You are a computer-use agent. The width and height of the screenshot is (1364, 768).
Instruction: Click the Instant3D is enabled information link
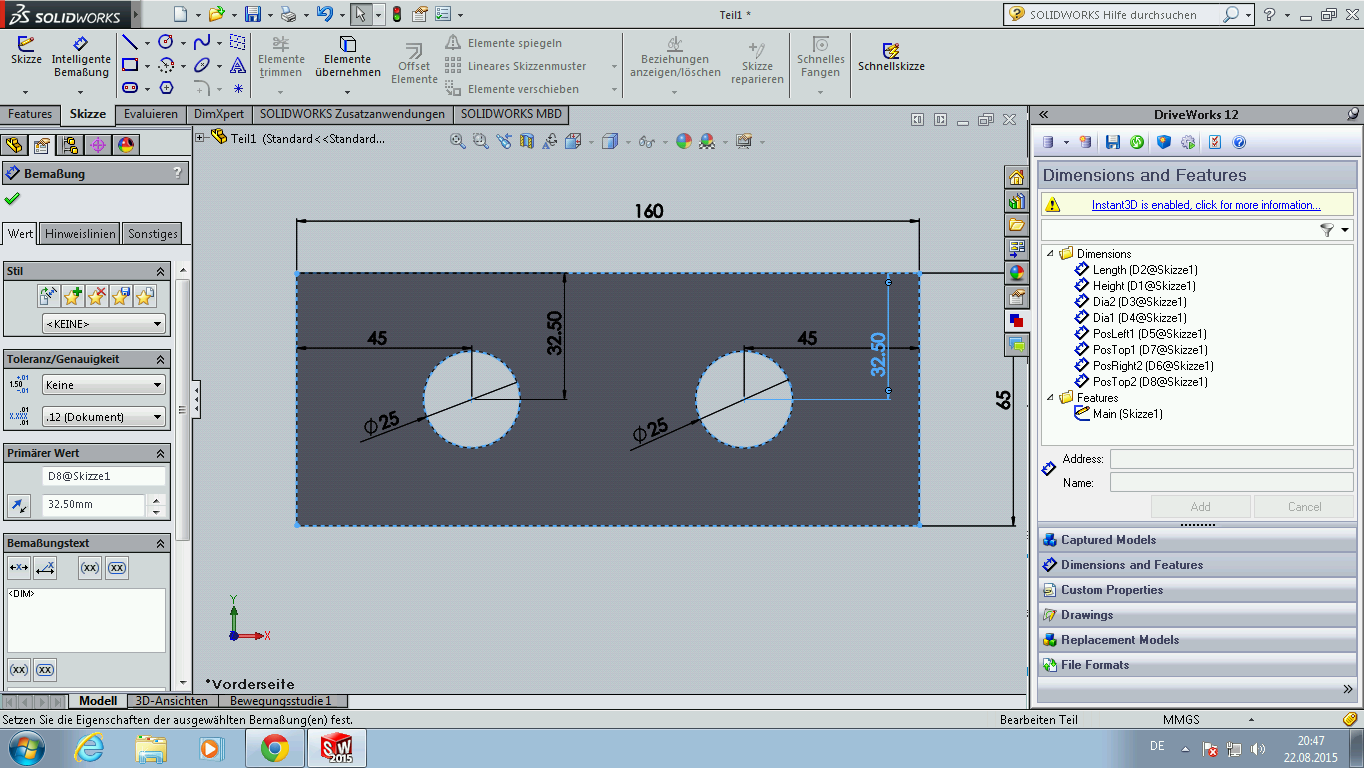[1206, 205]
